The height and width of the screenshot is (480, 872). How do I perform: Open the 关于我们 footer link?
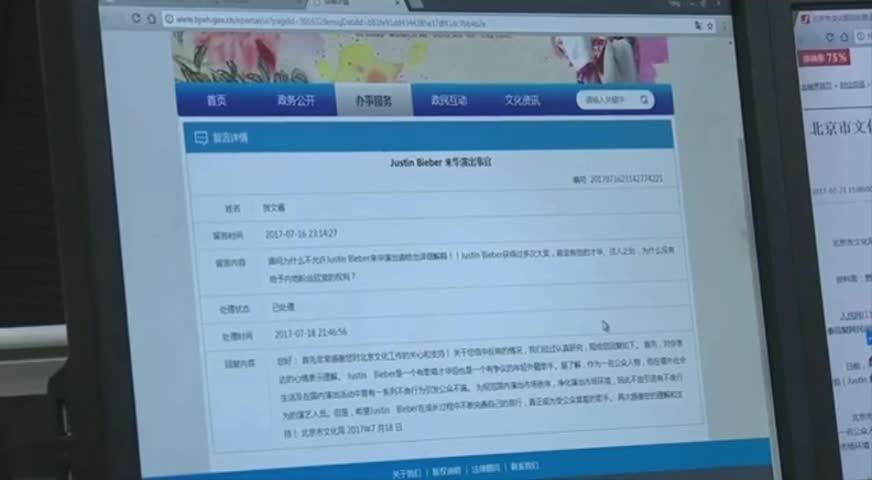tap(406, 473)
